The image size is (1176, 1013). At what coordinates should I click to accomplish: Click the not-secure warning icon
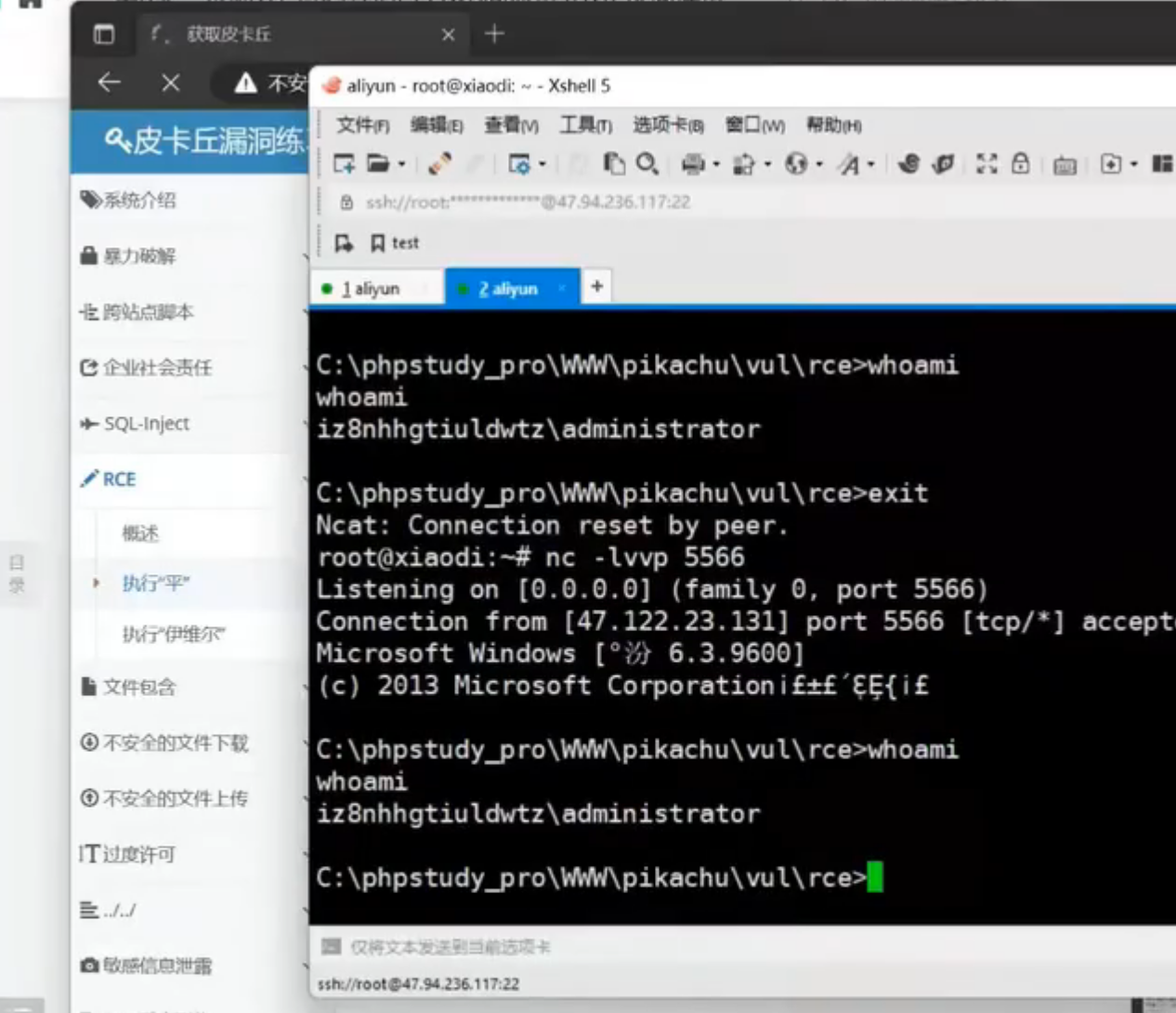tap(246, 84)
